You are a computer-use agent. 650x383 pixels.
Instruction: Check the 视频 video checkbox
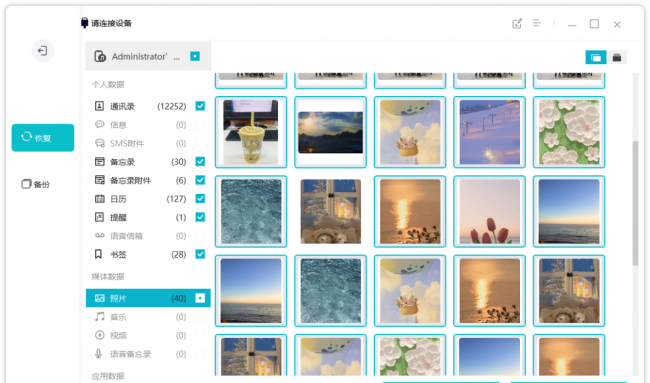click(x=200, y=335)
